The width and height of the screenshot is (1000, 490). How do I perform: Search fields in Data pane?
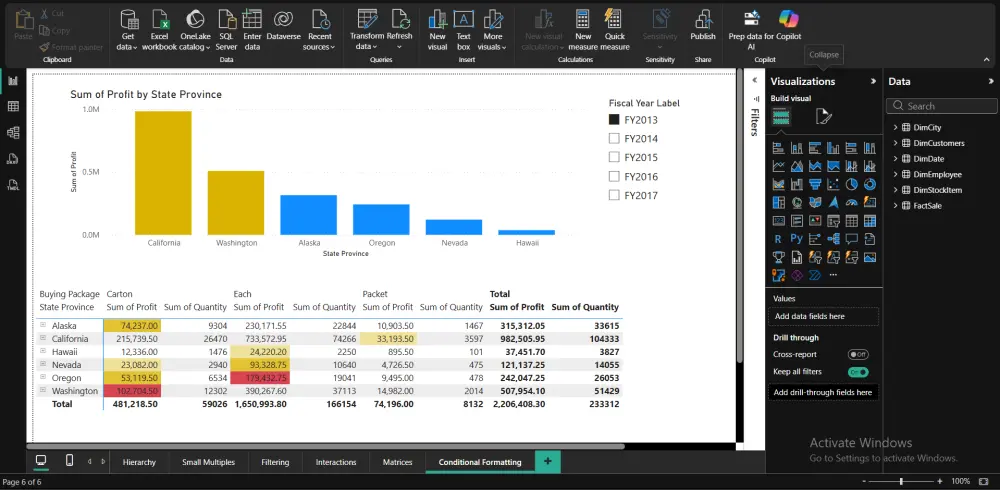941,106
